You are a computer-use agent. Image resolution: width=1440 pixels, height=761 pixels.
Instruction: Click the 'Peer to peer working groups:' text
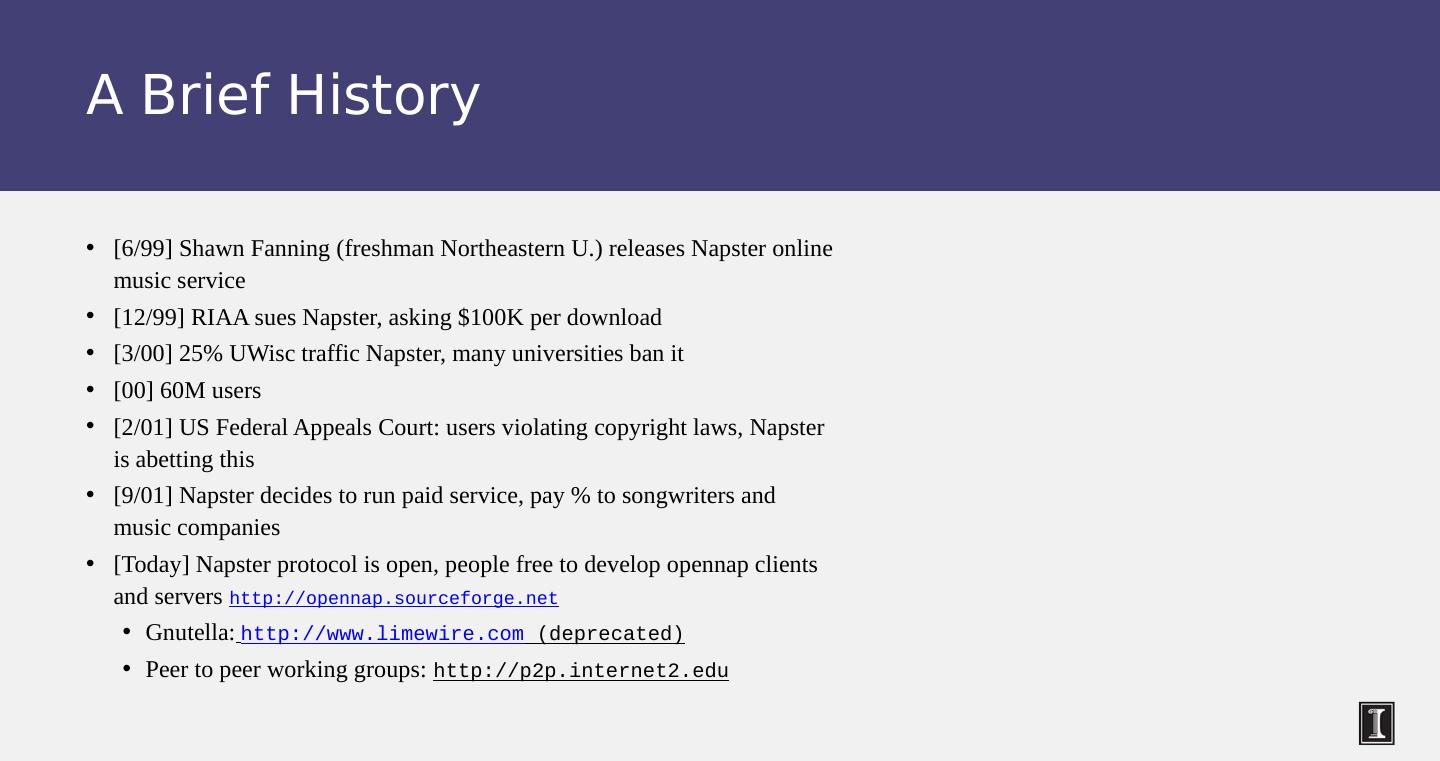click(x=286, y=670)
